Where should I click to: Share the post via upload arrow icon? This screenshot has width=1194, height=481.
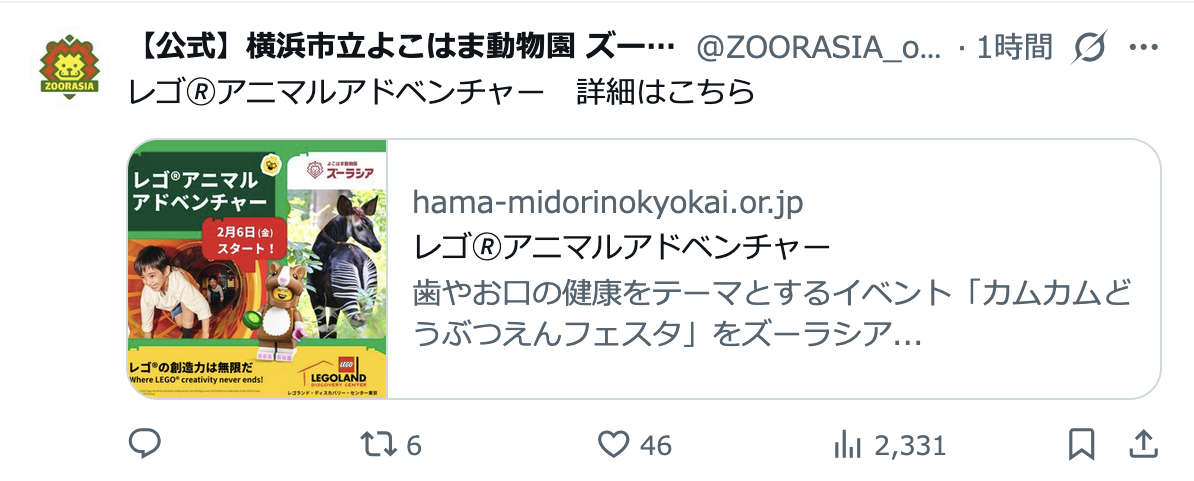point(1143,444)
